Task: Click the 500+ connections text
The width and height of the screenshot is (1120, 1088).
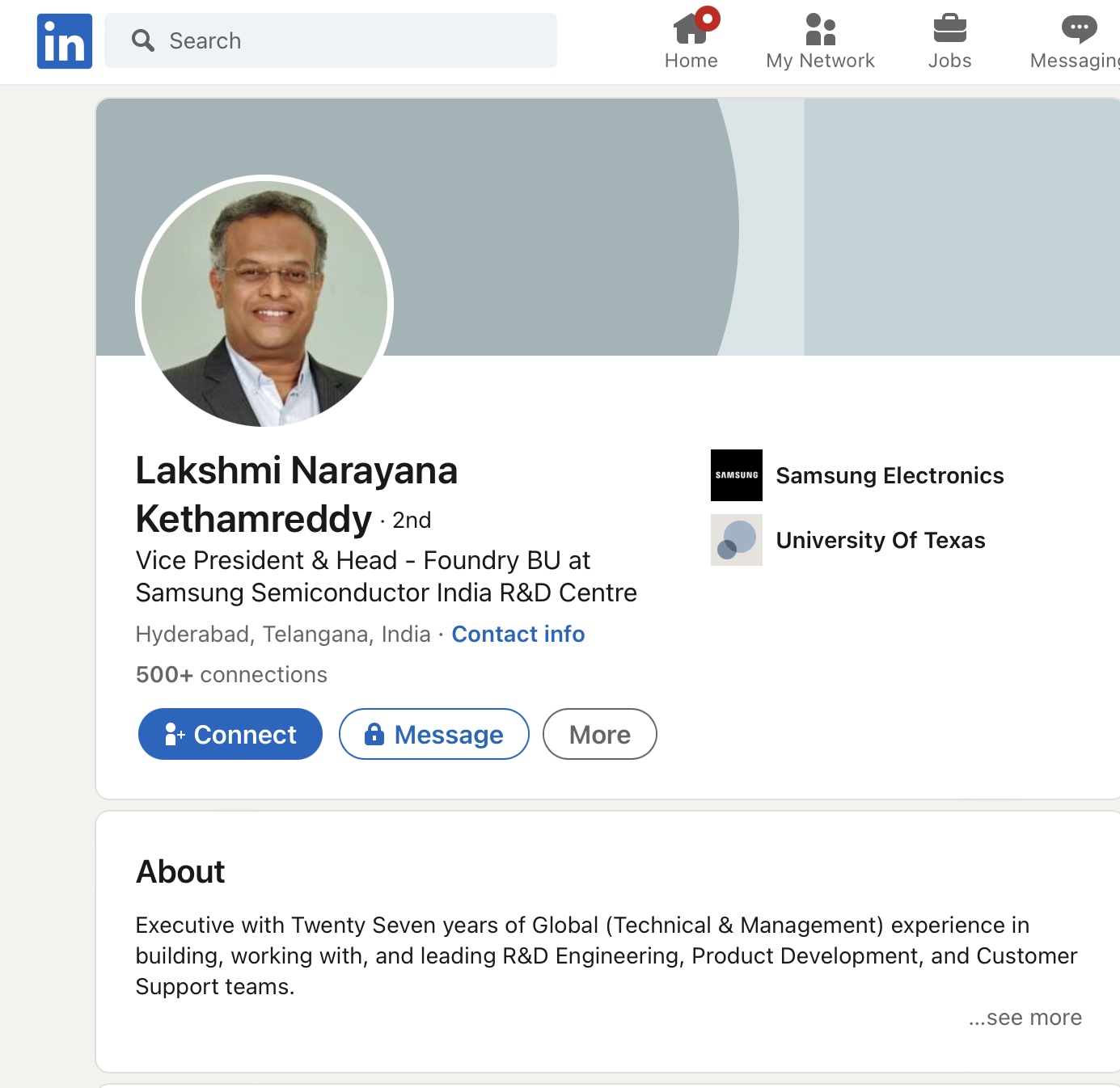Action: coord(231,674)
